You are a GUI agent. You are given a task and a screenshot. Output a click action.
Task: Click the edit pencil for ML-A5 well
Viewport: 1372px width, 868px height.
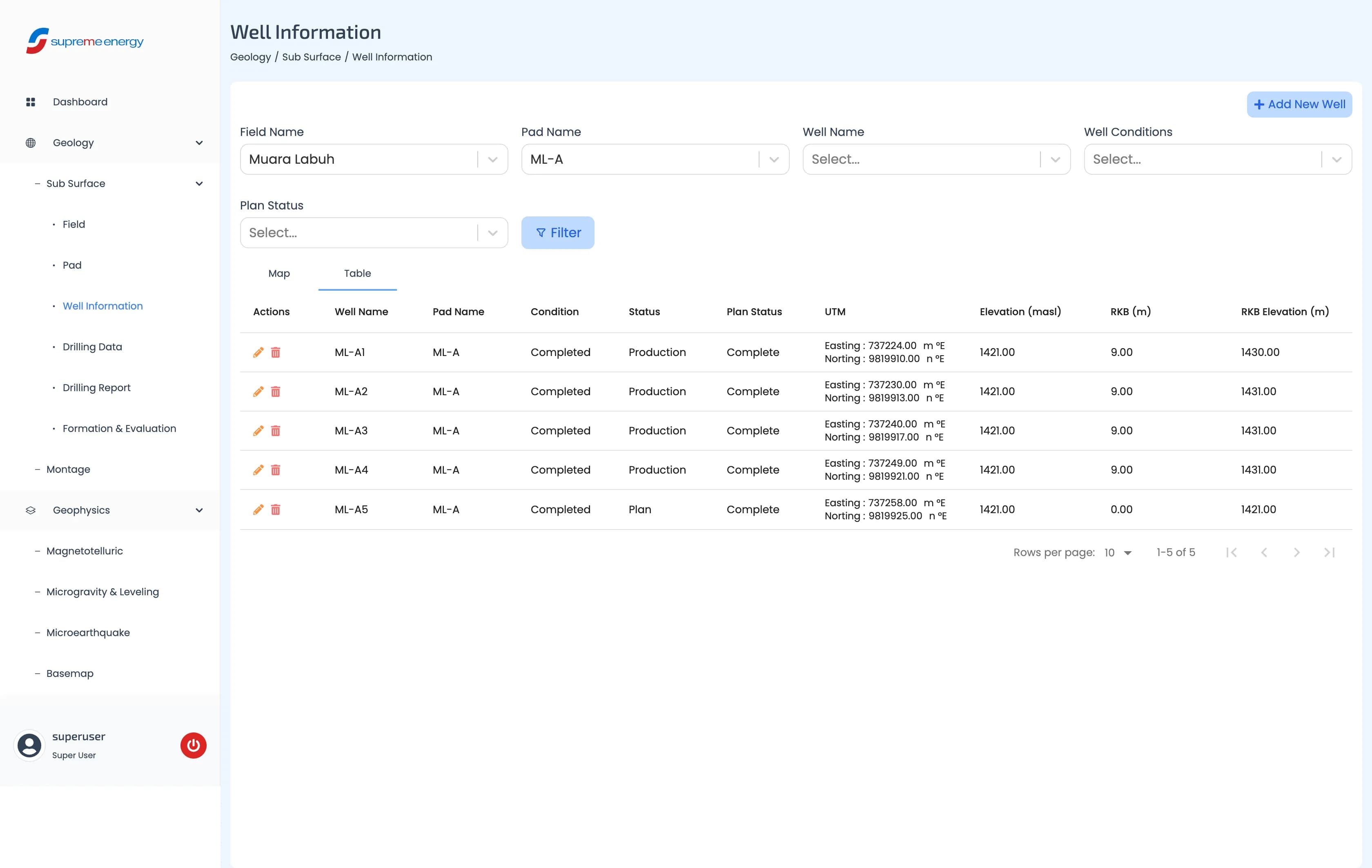258,510
